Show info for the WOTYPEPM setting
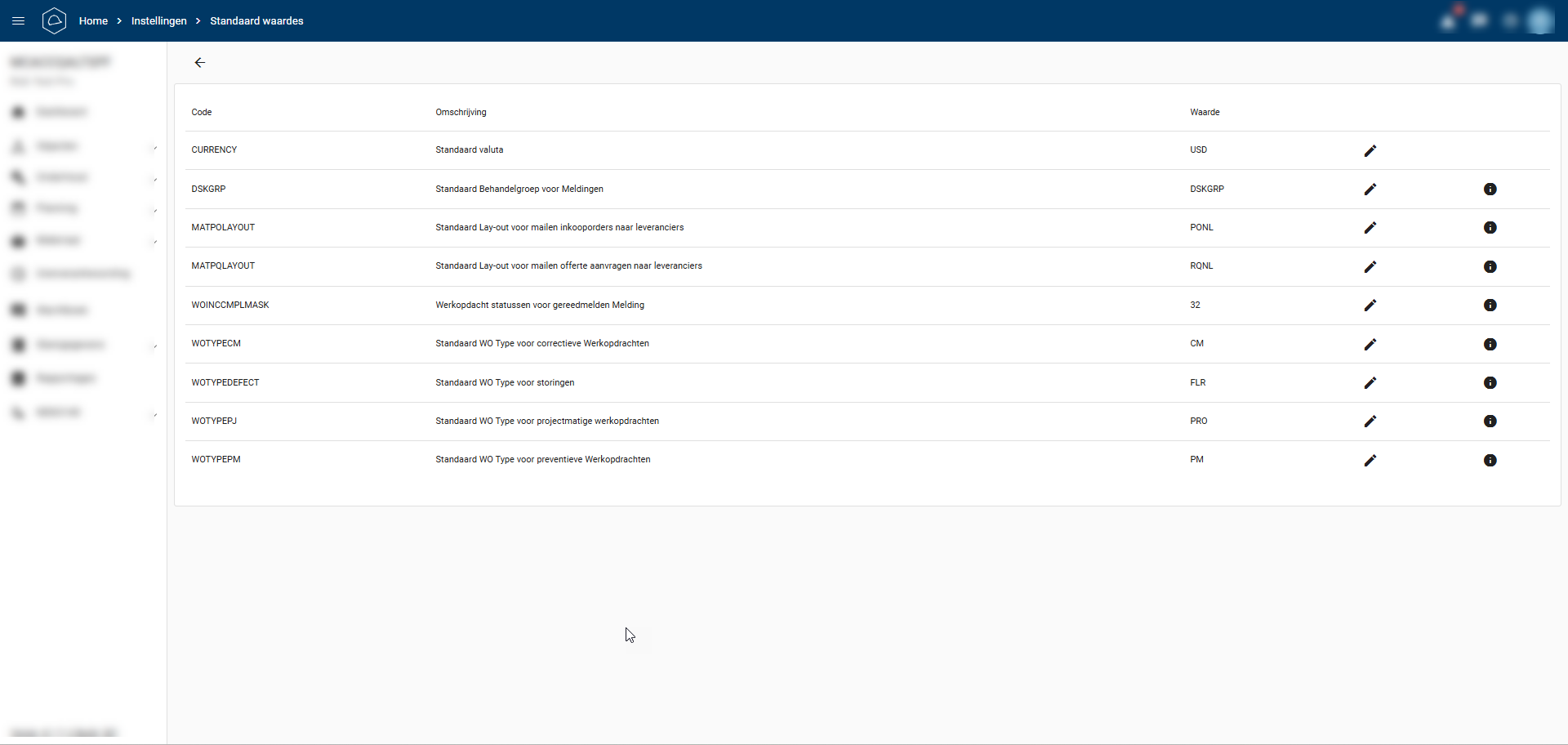1568x745 pixels. [x=1490, y=461]
